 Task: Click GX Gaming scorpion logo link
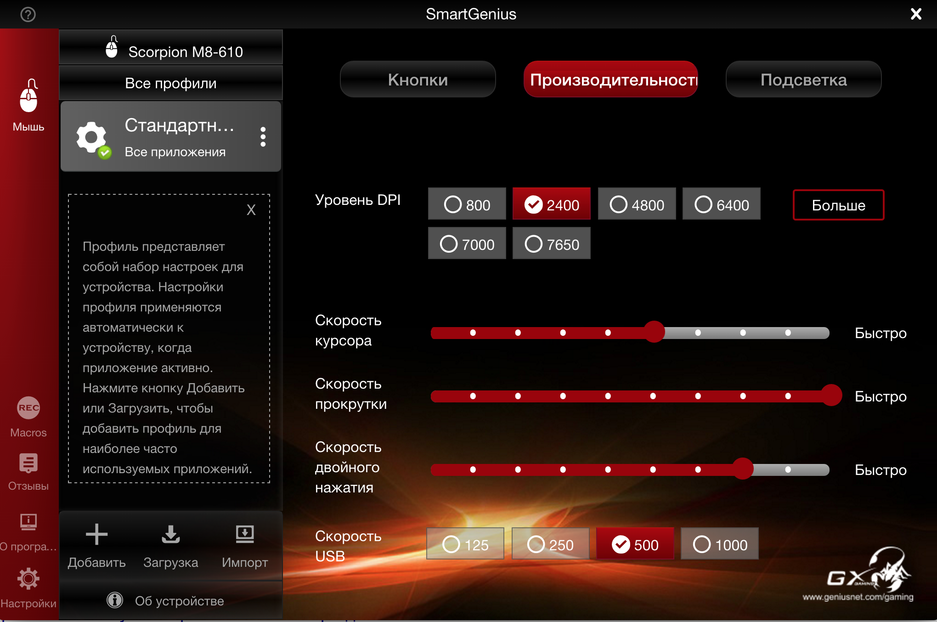pos(869,569)
